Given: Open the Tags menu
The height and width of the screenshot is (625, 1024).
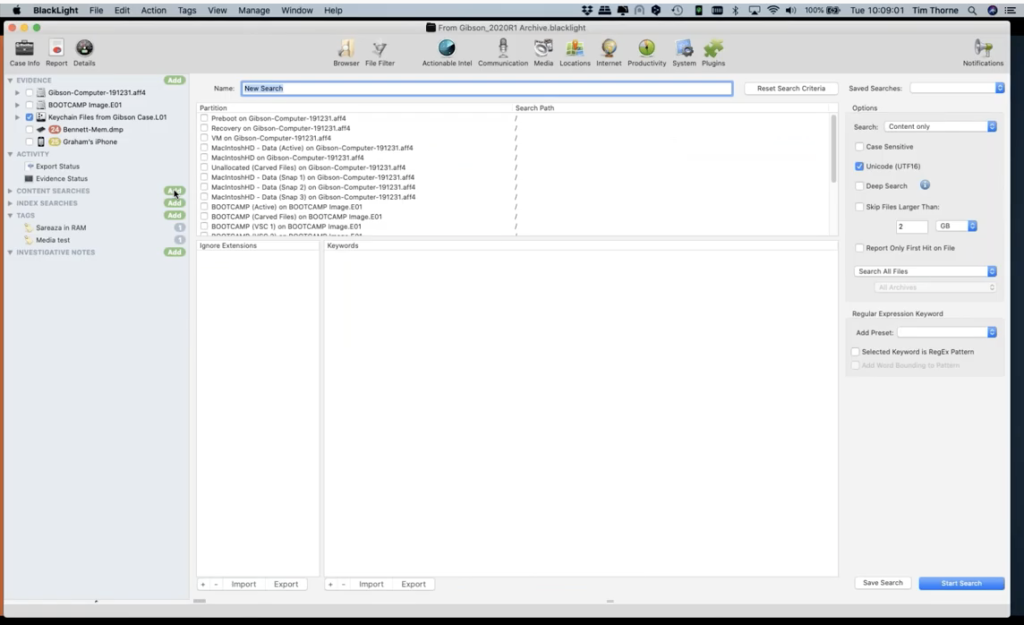Looking at the screenshot, I should point(187,10).
